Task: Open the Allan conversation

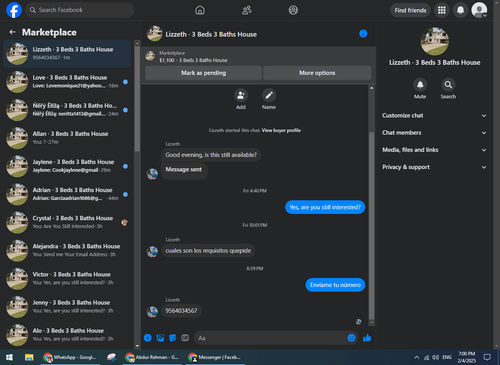Action: pyautogui.click(x=68, y=138)
